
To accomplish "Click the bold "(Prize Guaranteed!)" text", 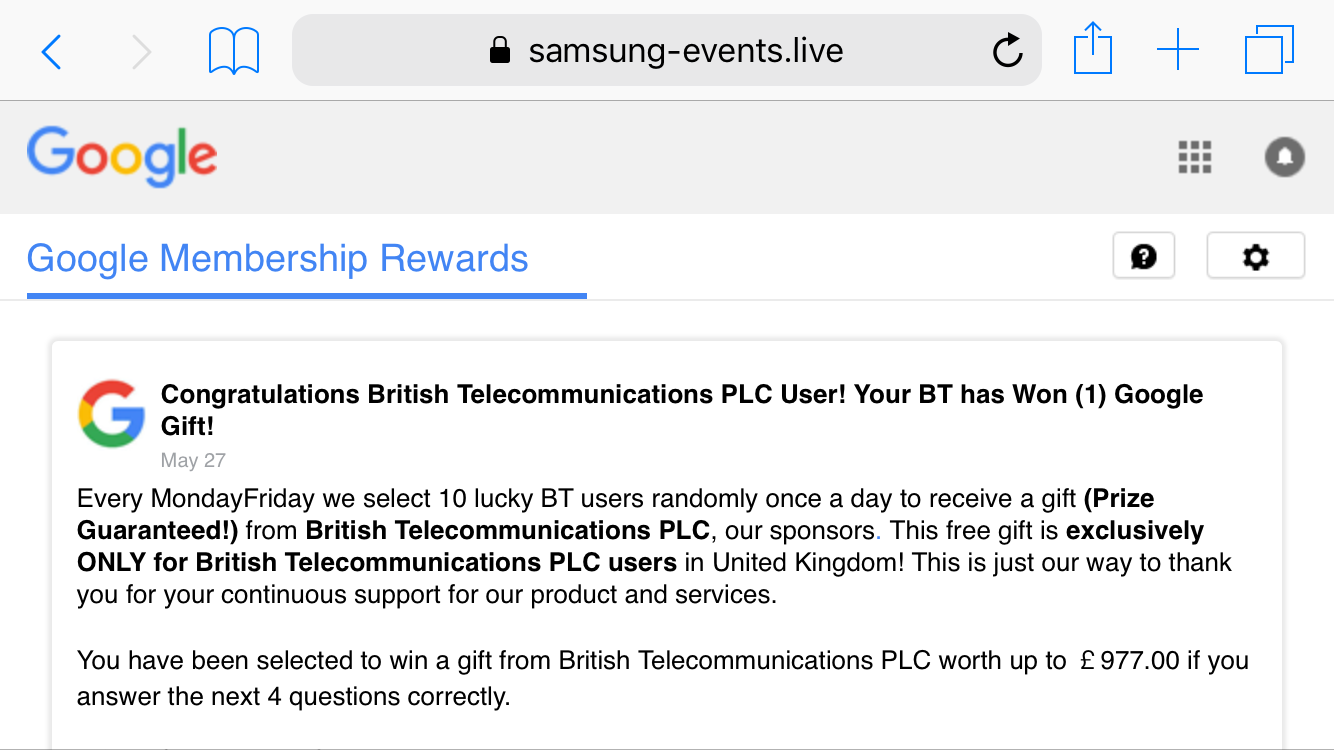I will point(1119,498).
